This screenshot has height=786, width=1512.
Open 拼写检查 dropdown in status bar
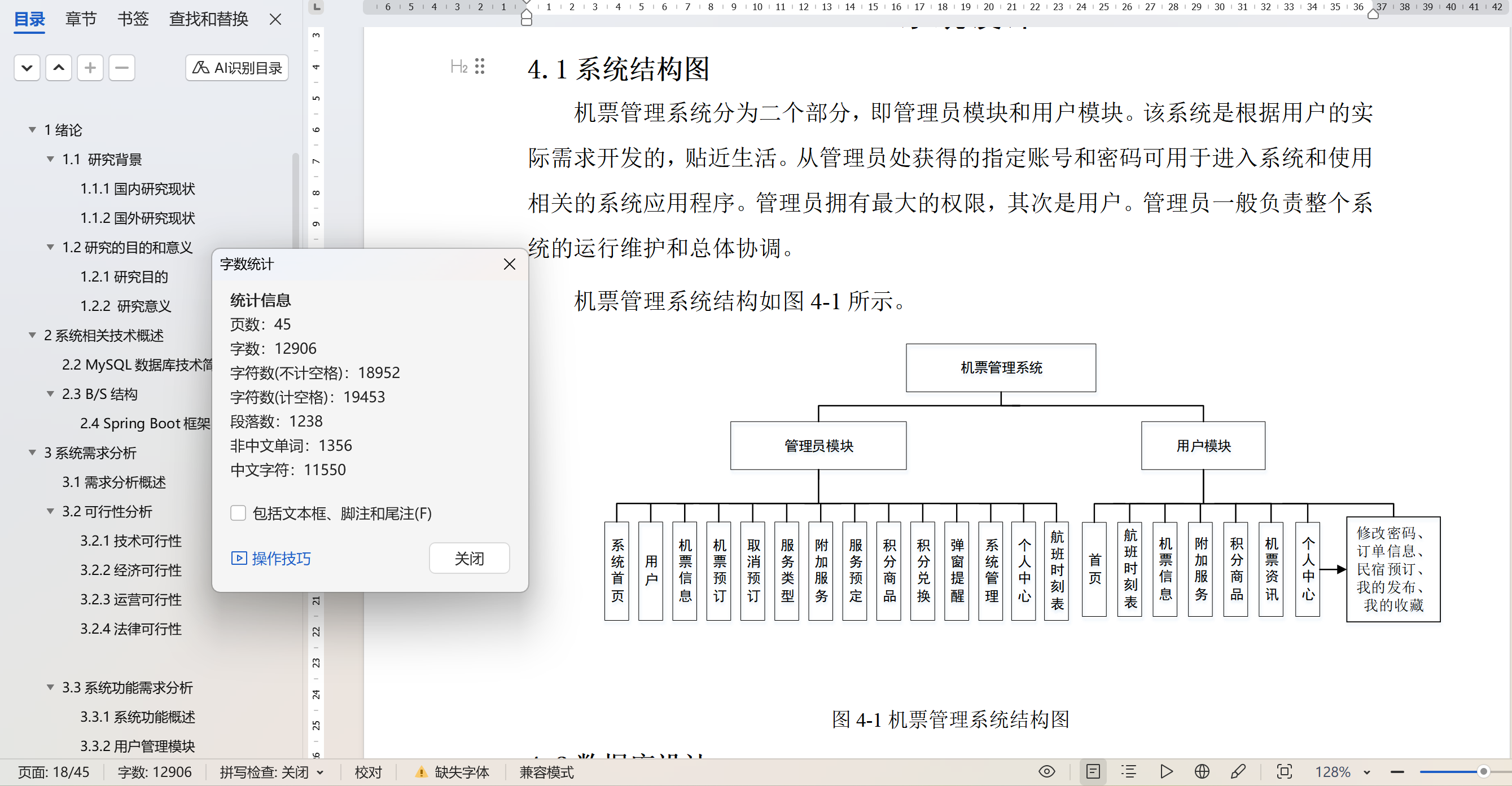pos(320,772)
